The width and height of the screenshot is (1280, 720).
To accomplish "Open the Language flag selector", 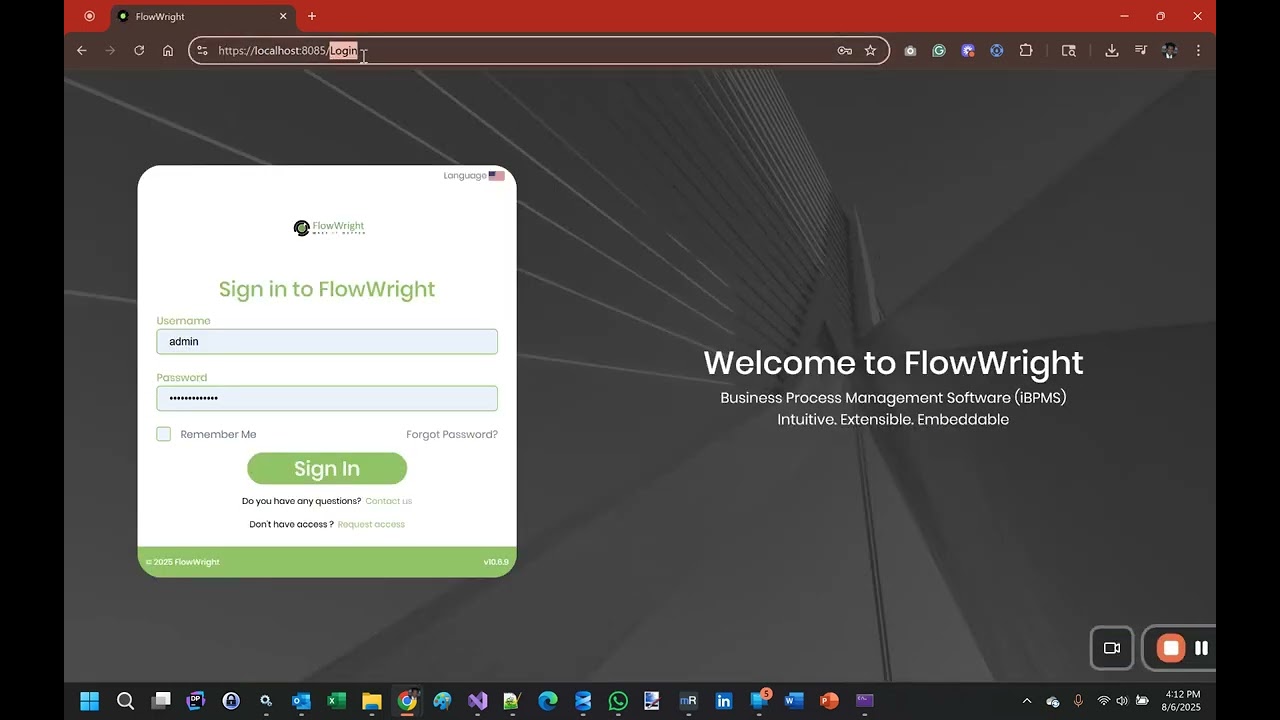I will tap(496, 176).
